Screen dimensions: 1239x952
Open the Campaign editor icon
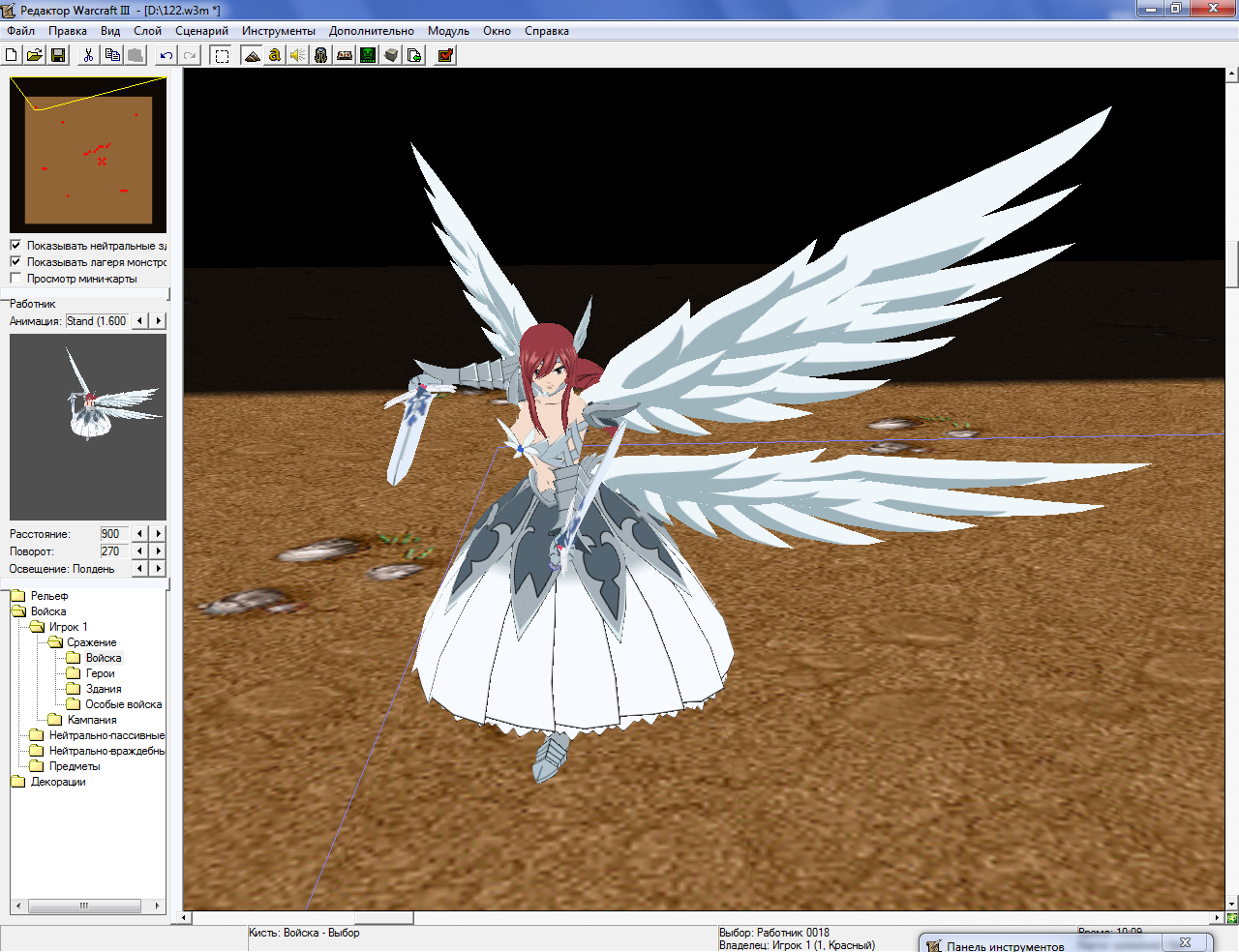(x=345, y=55)
